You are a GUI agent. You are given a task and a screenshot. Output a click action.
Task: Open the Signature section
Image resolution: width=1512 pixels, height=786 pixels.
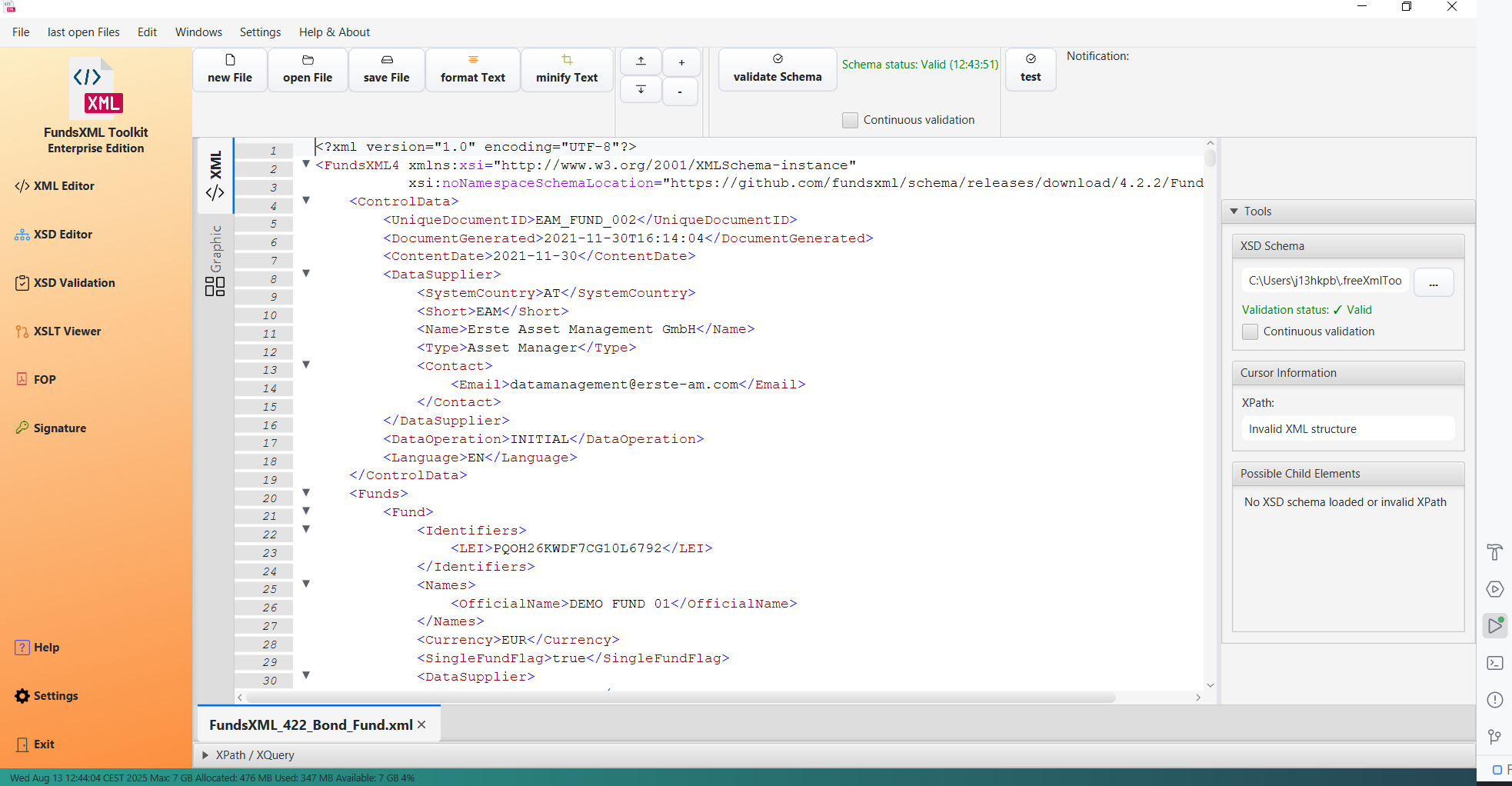coord(51,428)
